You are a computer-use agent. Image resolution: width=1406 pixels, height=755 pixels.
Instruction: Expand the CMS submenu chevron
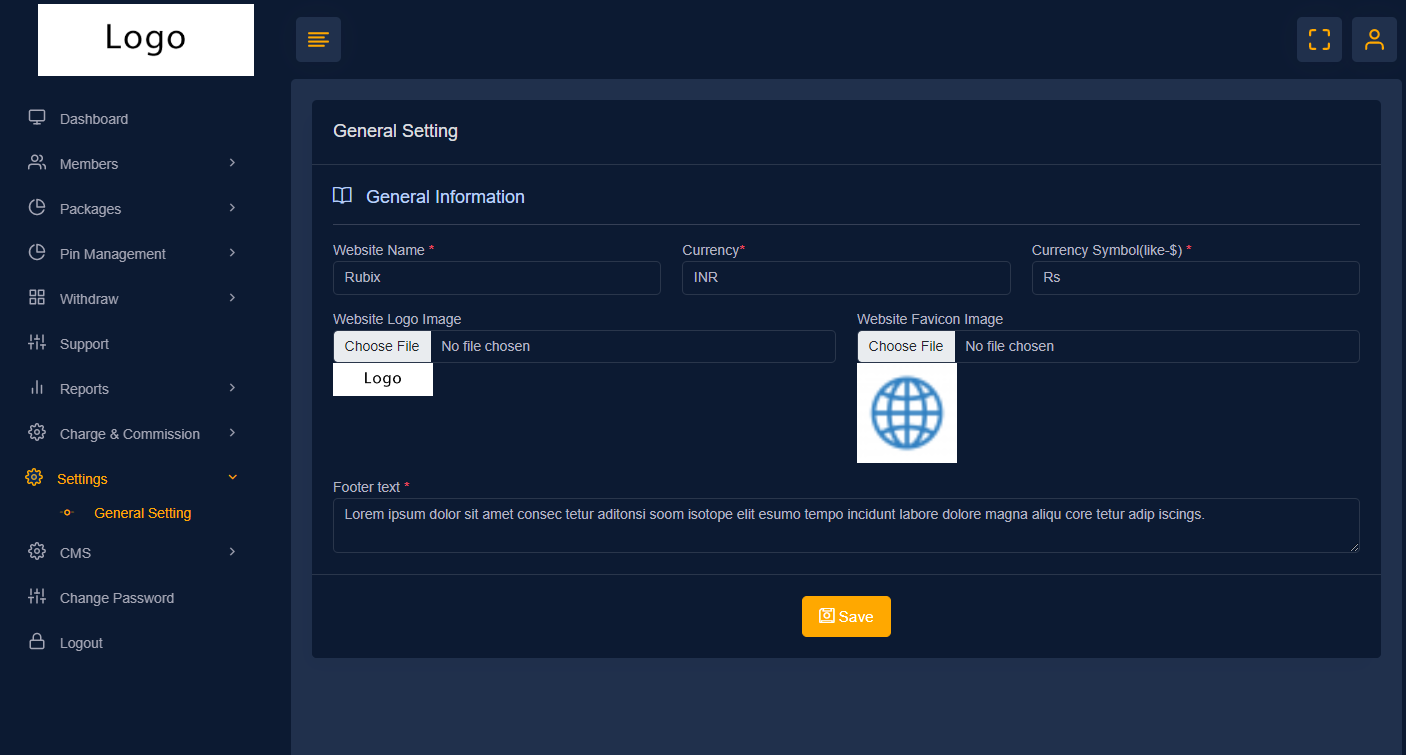point(232,551)
